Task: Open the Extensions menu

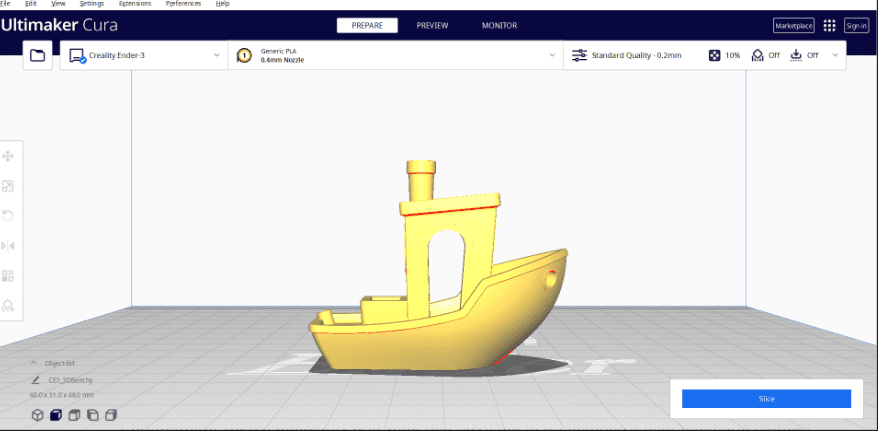Action: (135, 3)
